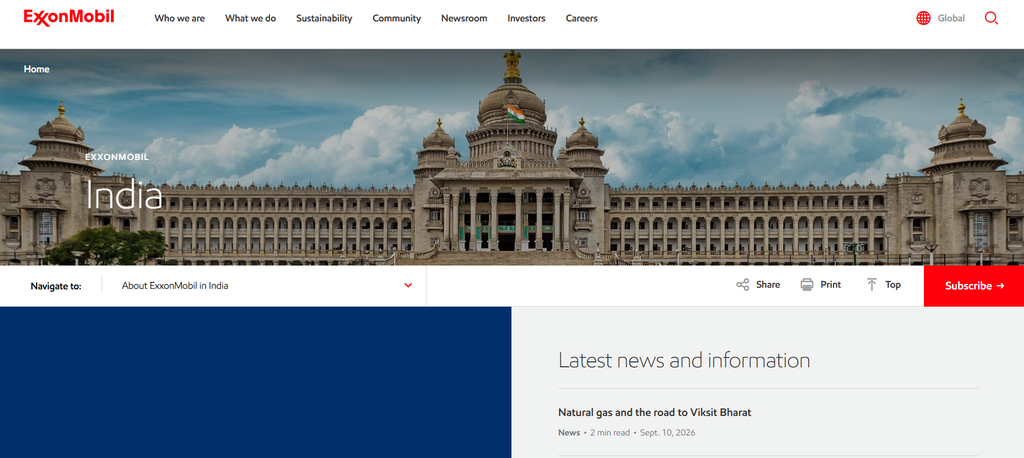The width and height of the screenshot is (1024, 458).
Task: Click the printer icon
Action: 807,285
